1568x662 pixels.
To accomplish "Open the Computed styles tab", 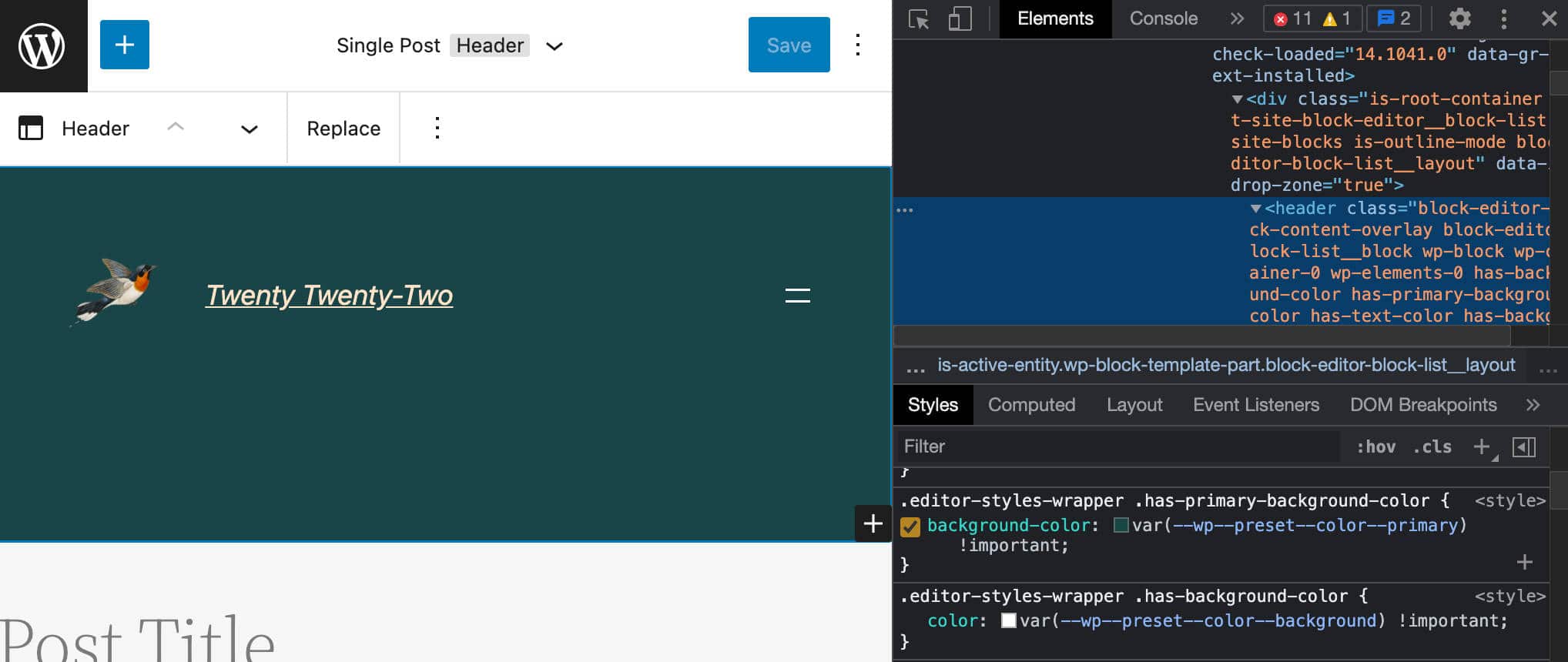I will pyautogui.click(x=1031, y=405).
